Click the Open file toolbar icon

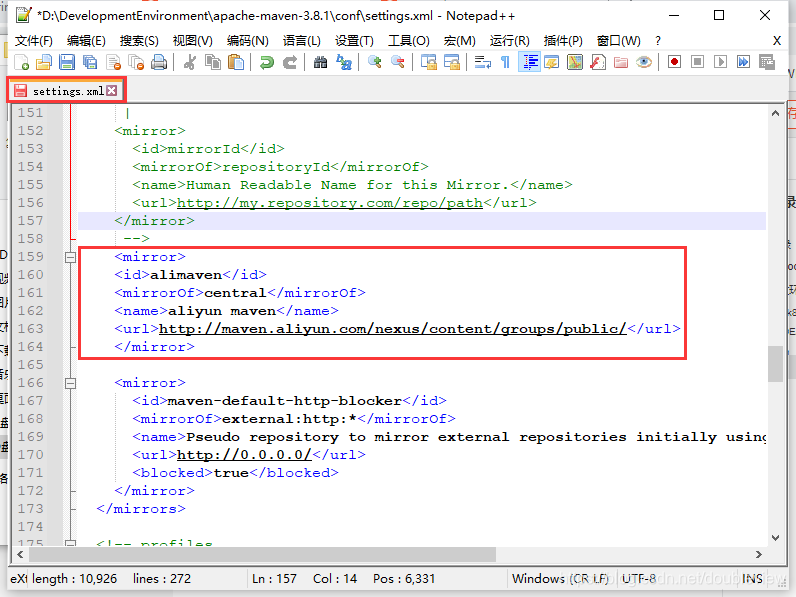click(x=44, y=62)
